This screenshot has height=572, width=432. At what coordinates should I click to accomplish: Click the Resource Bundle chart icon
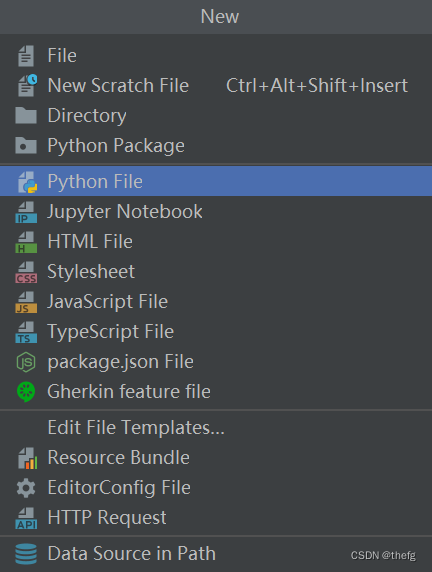(27, 458)
